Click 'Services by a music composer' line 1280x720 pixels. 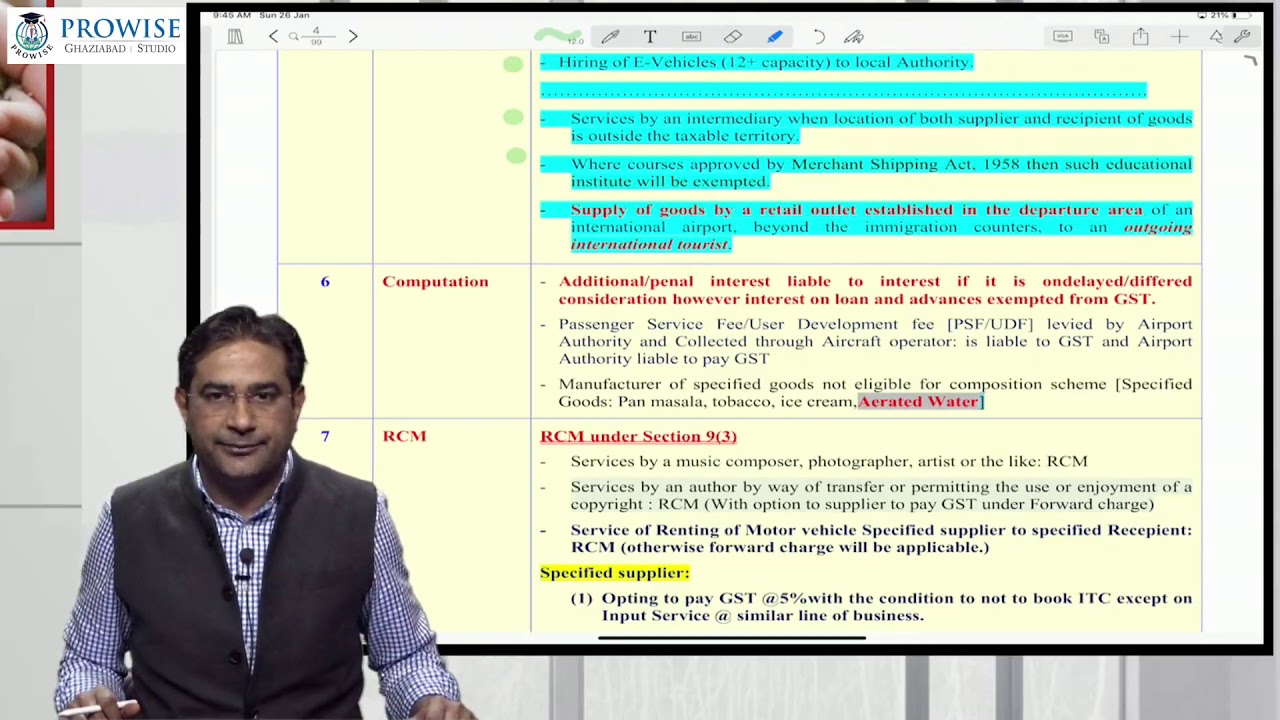[x=829, y=462]
